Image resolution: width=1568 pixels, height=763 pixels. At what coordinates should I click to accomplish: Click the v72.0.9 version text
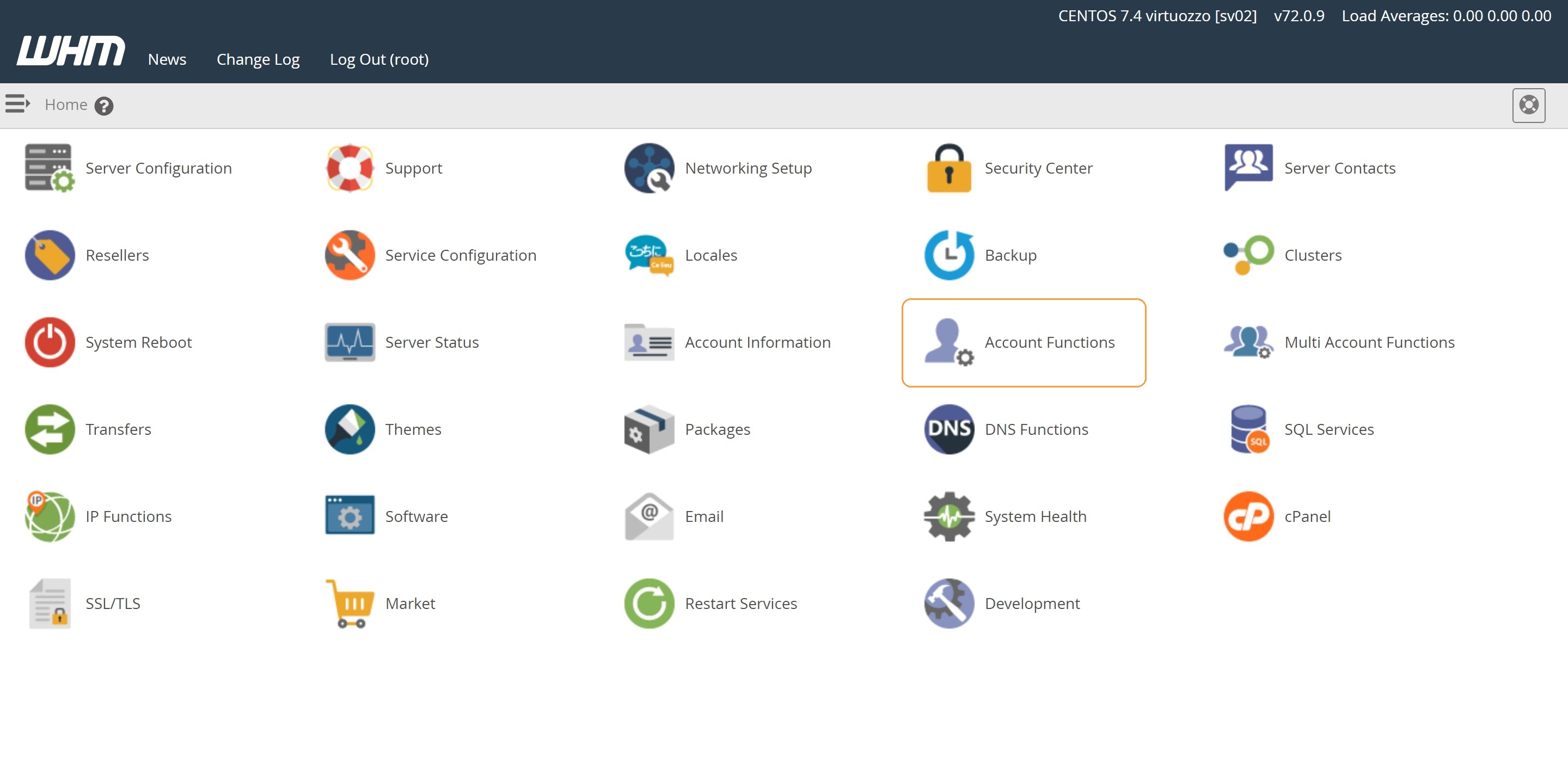coord(1299,16)
